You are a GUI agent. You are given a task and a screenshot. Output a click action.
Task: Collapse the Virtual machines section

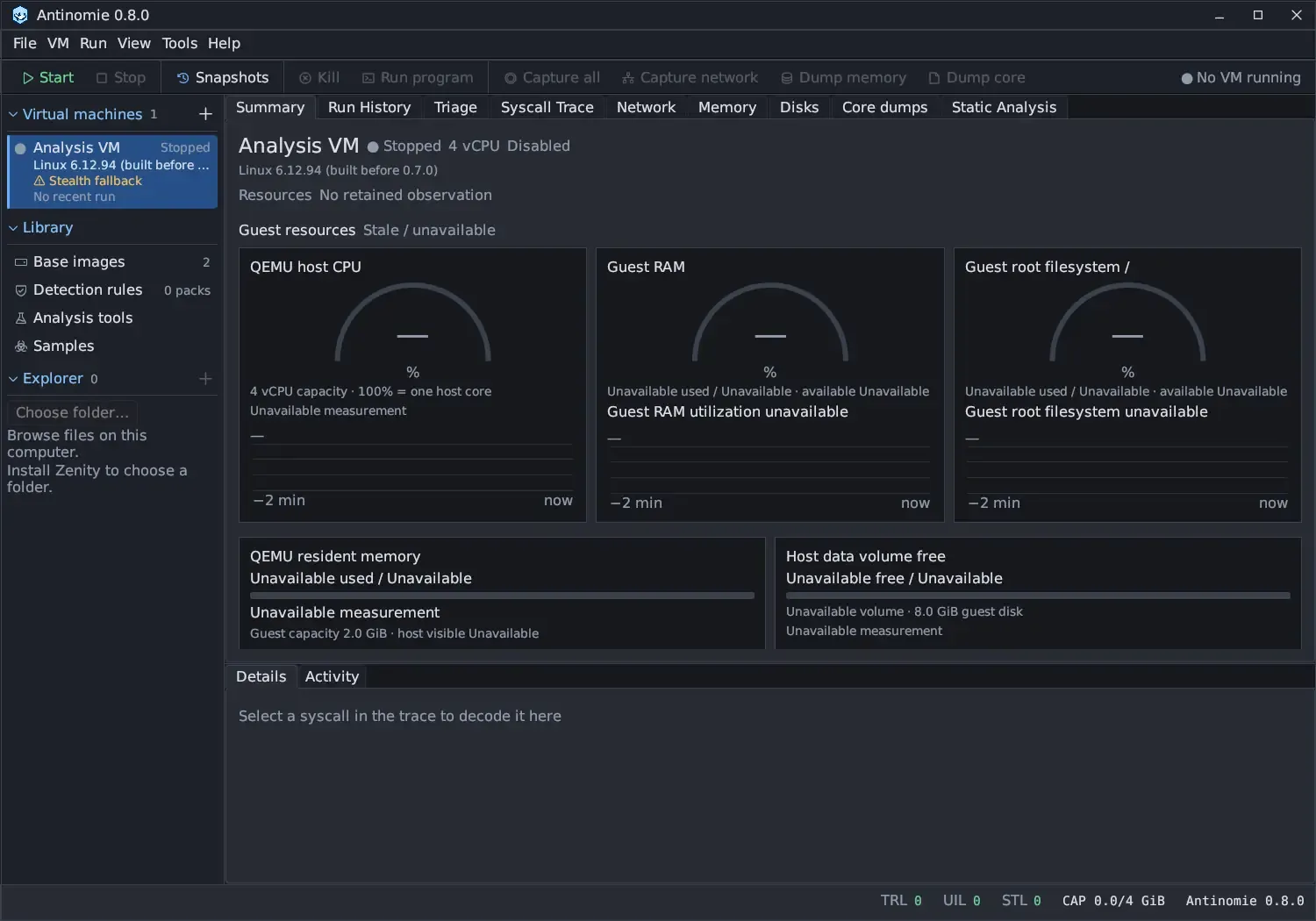(13, 114)
